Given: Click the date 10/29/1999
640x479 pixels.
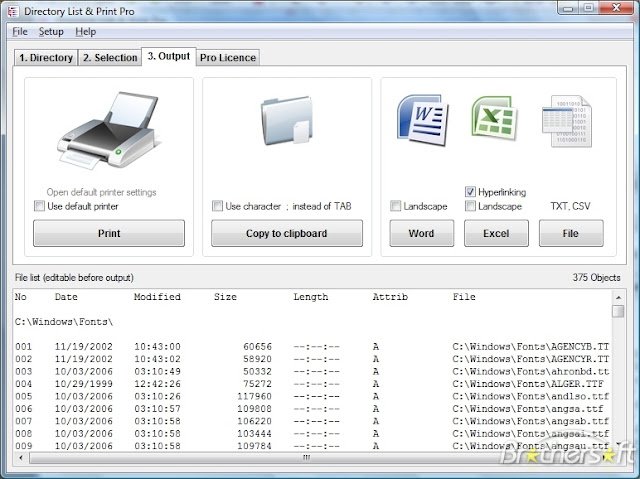Looking at the screenshot, I should point(84,384).
